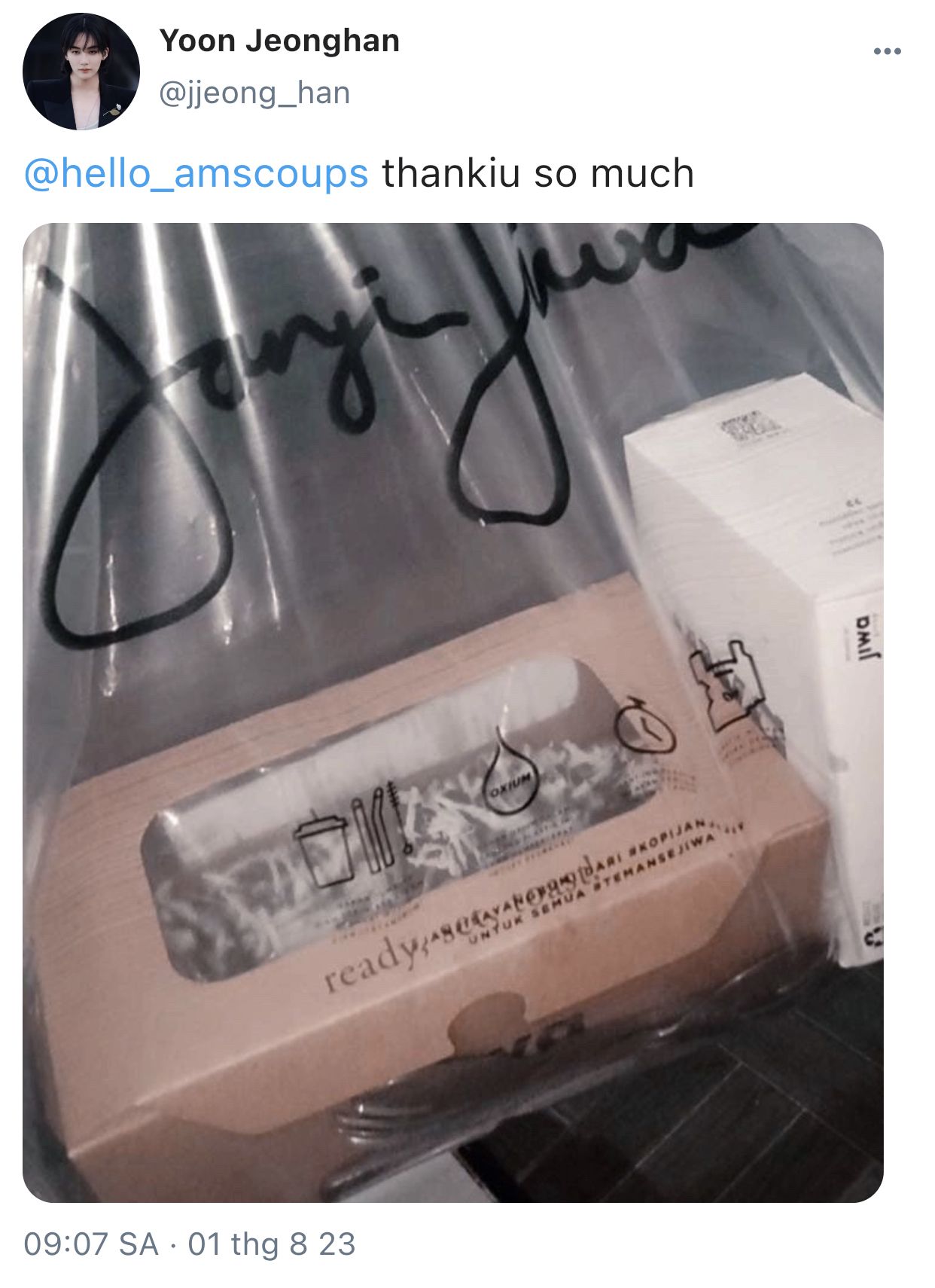
Task: Click the Yoon Jeonghan display name
Action: tap(279, 41)
